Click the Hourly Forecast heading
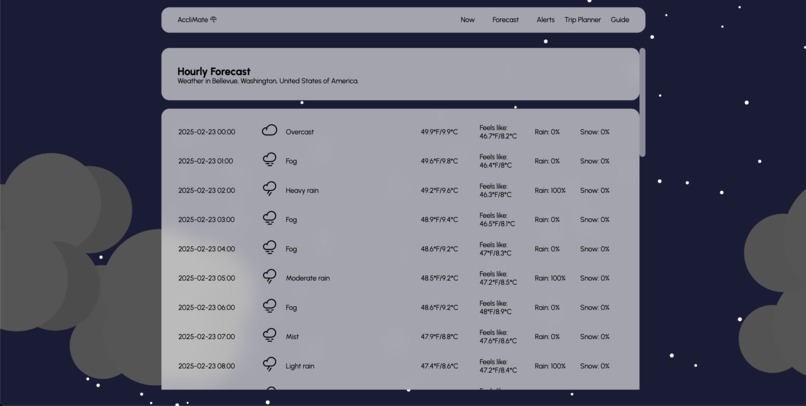This screenshot has width=806, height=406. 214,71
